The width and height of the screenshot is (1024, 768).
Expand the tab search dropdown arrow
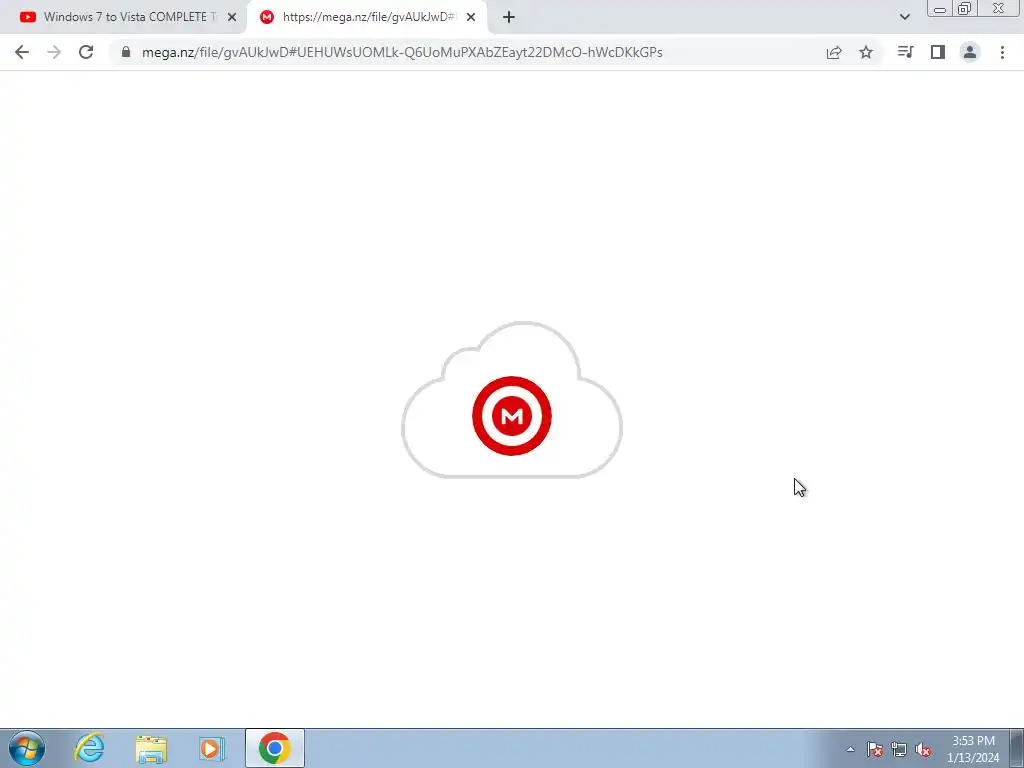pyautogui.click(x=904, y=17)
